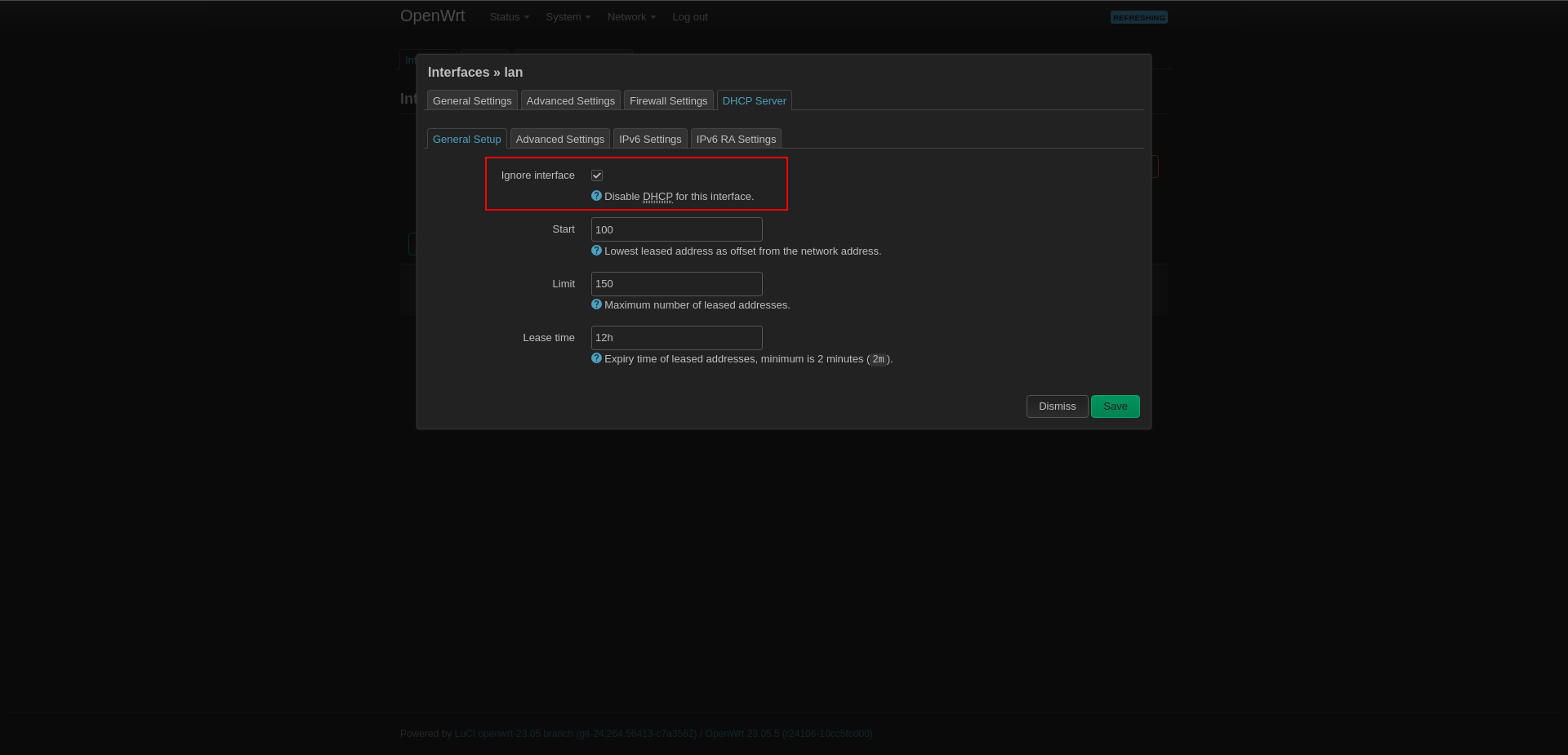Viewport: 1568px width, 755px height.
Task: Expand the System menu
Action: (568, 17)
